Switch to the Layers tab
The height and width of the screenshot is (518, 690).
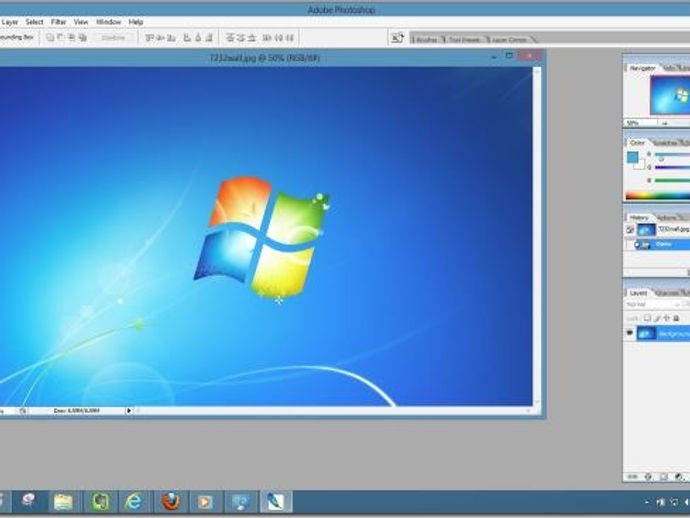pos(638,292)
